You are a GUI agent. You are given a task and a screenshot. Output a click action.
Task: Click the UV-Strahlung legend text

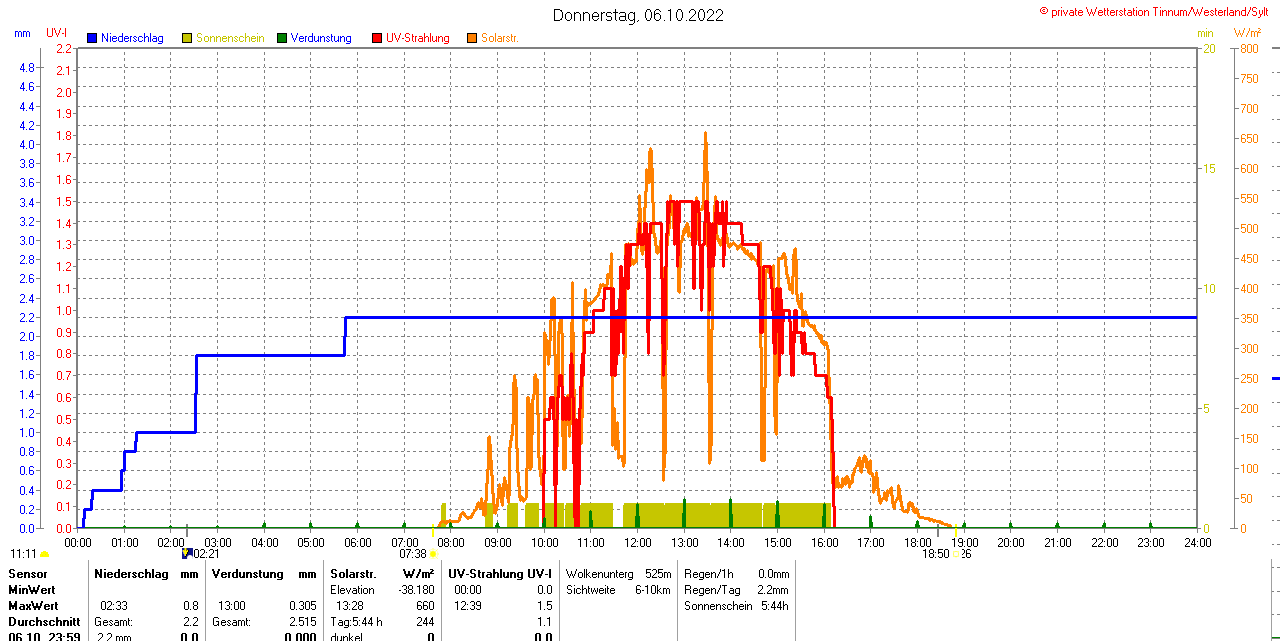click(x=421, y=38)
